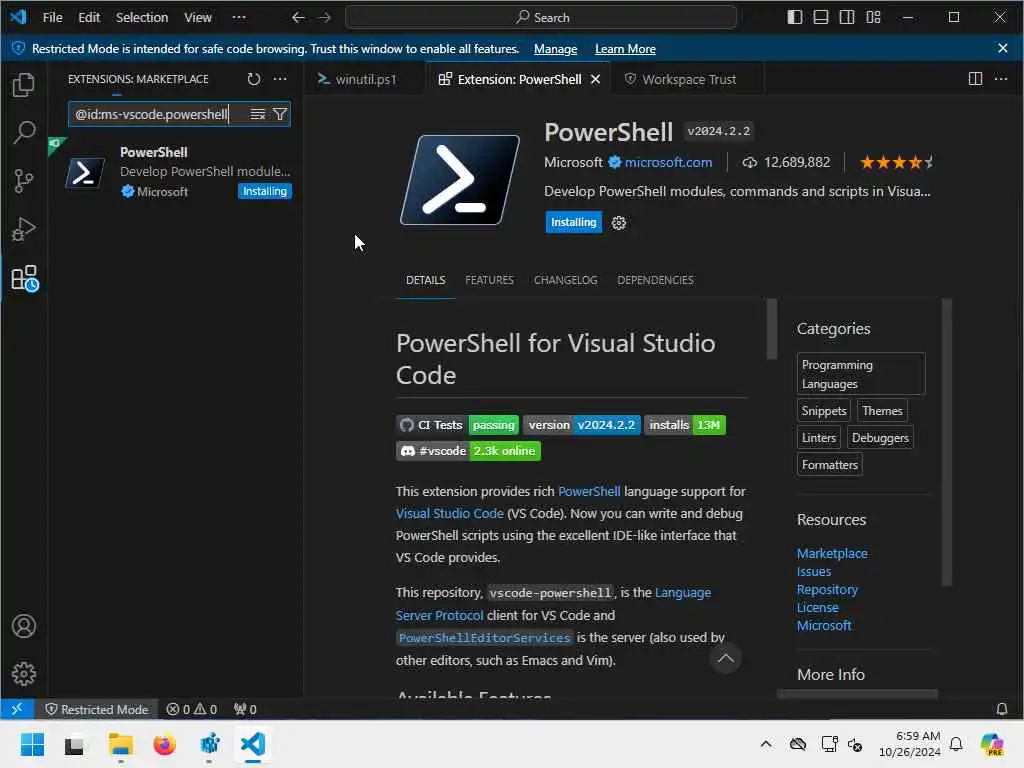The height and width of the screenshot is (768, 1024).
Task: Open the Extensions view icon
Action: pos(25,278)
